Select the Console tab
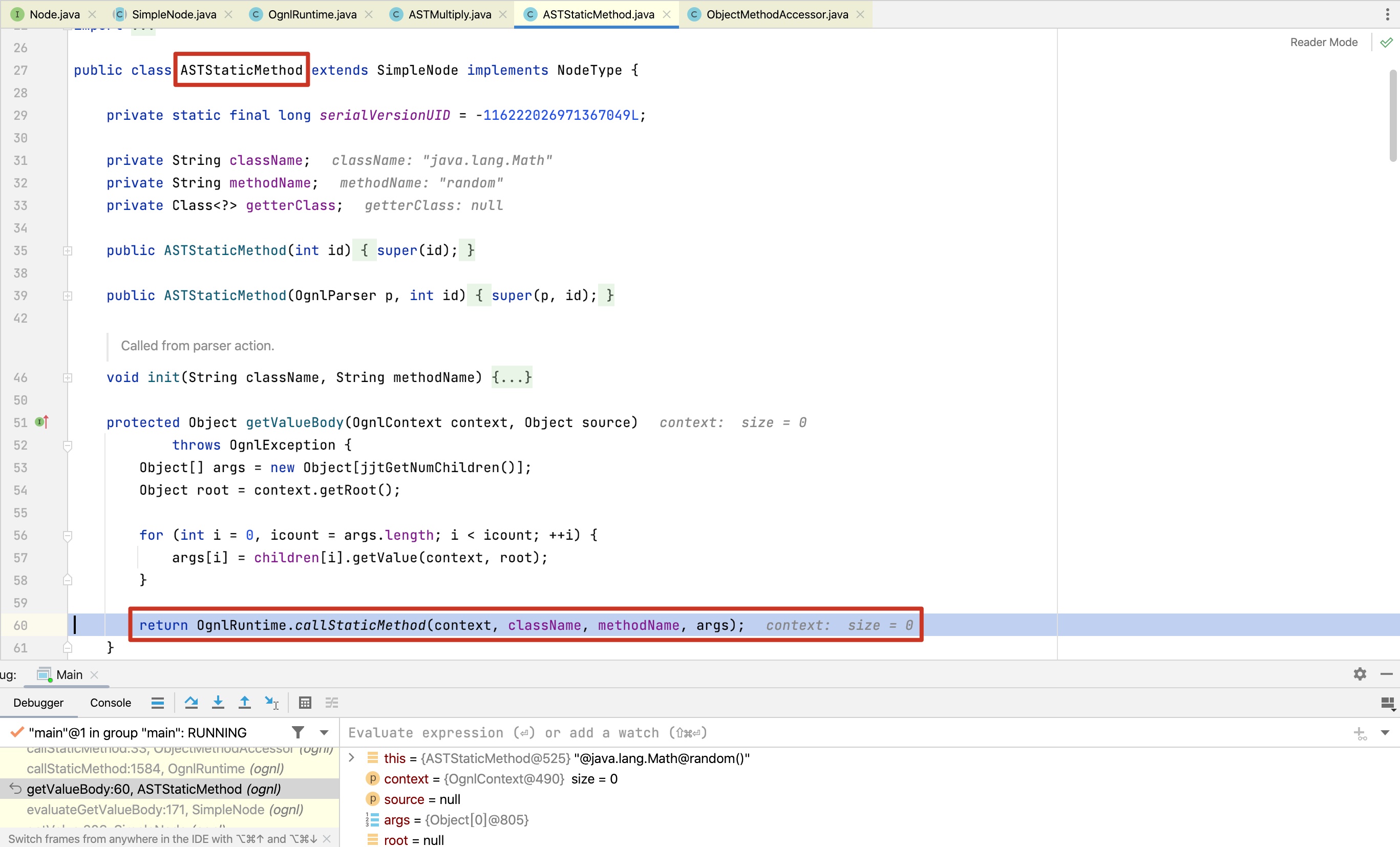This screenshot has width=1400, height=847. point(110,703)
